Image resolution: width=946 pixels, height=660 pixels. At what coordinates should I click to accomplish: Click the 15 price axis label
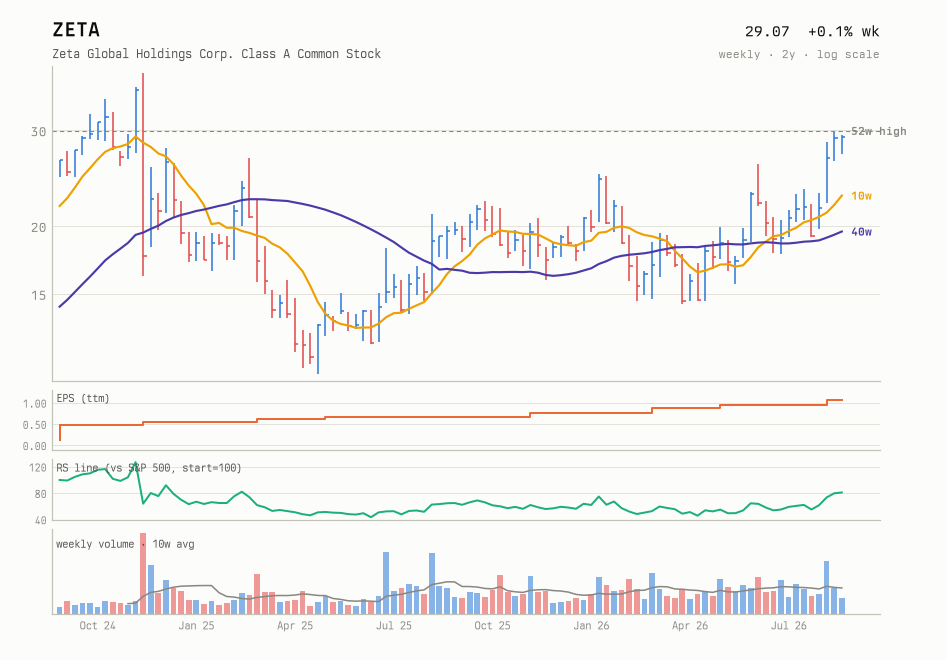[x=38, y=295]
